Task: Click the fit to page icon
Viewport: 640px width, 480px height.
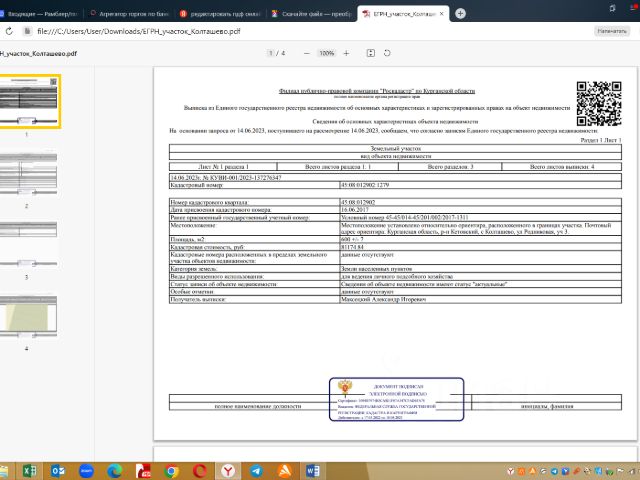Action: pyautogui.click(x=371, y=53)
